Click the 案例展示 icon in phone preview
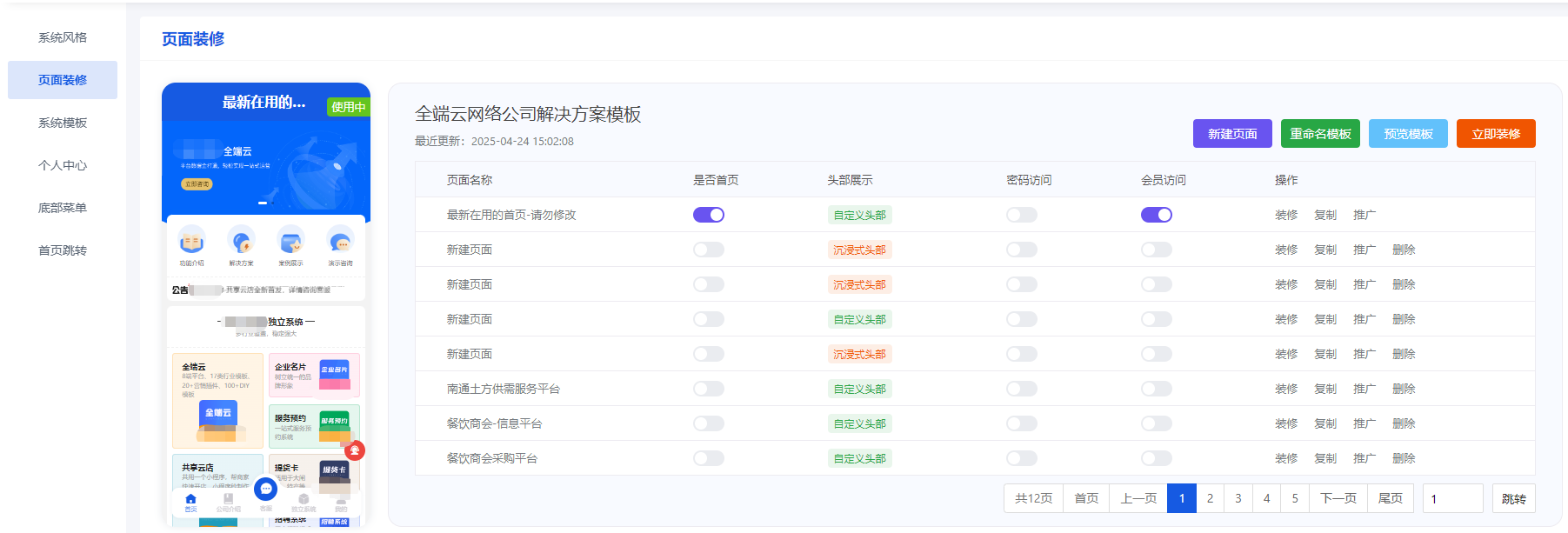The image size is (1568, 533). [x=290, y=240]
